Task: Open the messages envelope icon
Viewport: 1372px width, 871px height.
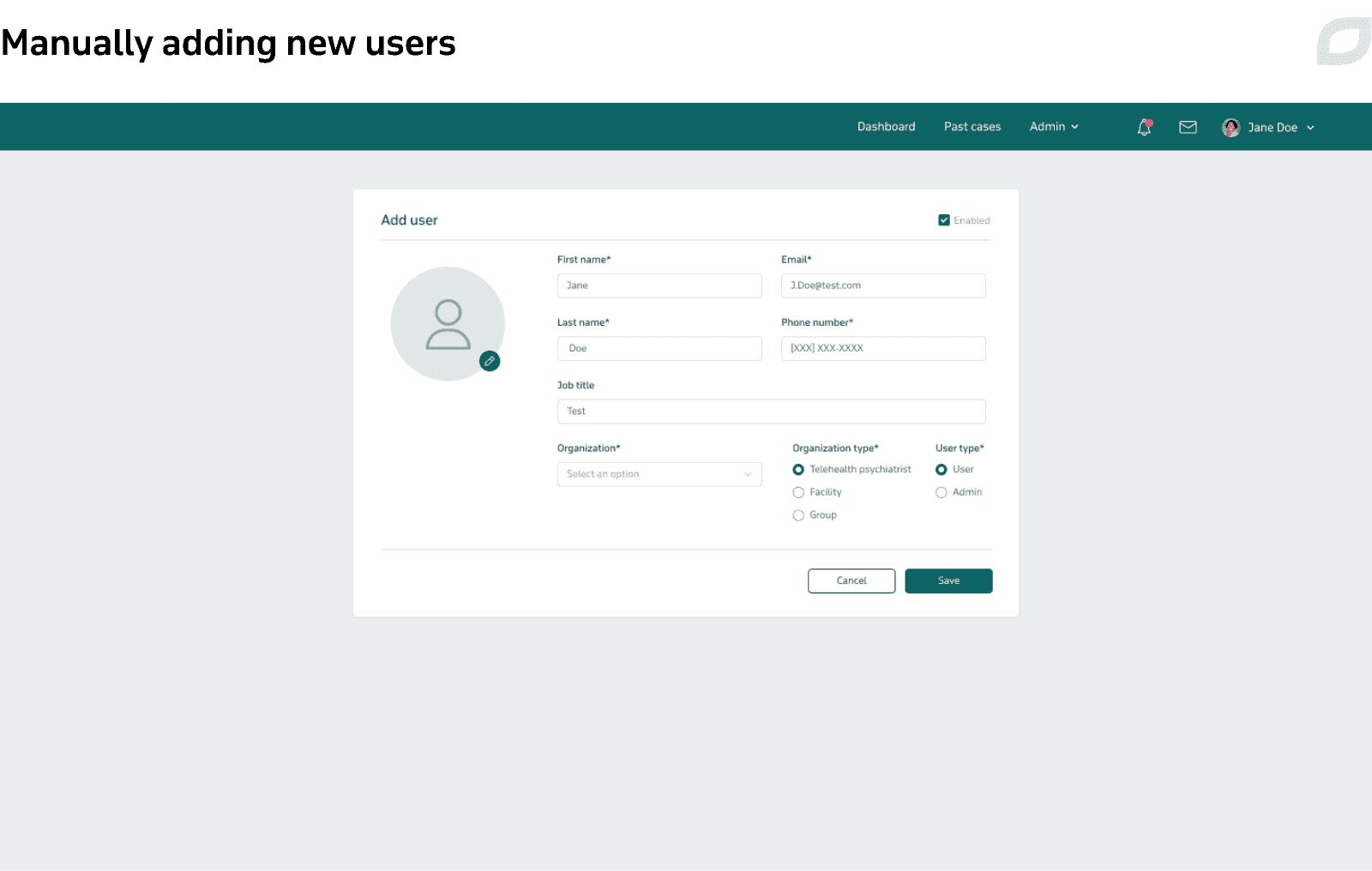Action: pyautogui.click(x=1188, y=127)
